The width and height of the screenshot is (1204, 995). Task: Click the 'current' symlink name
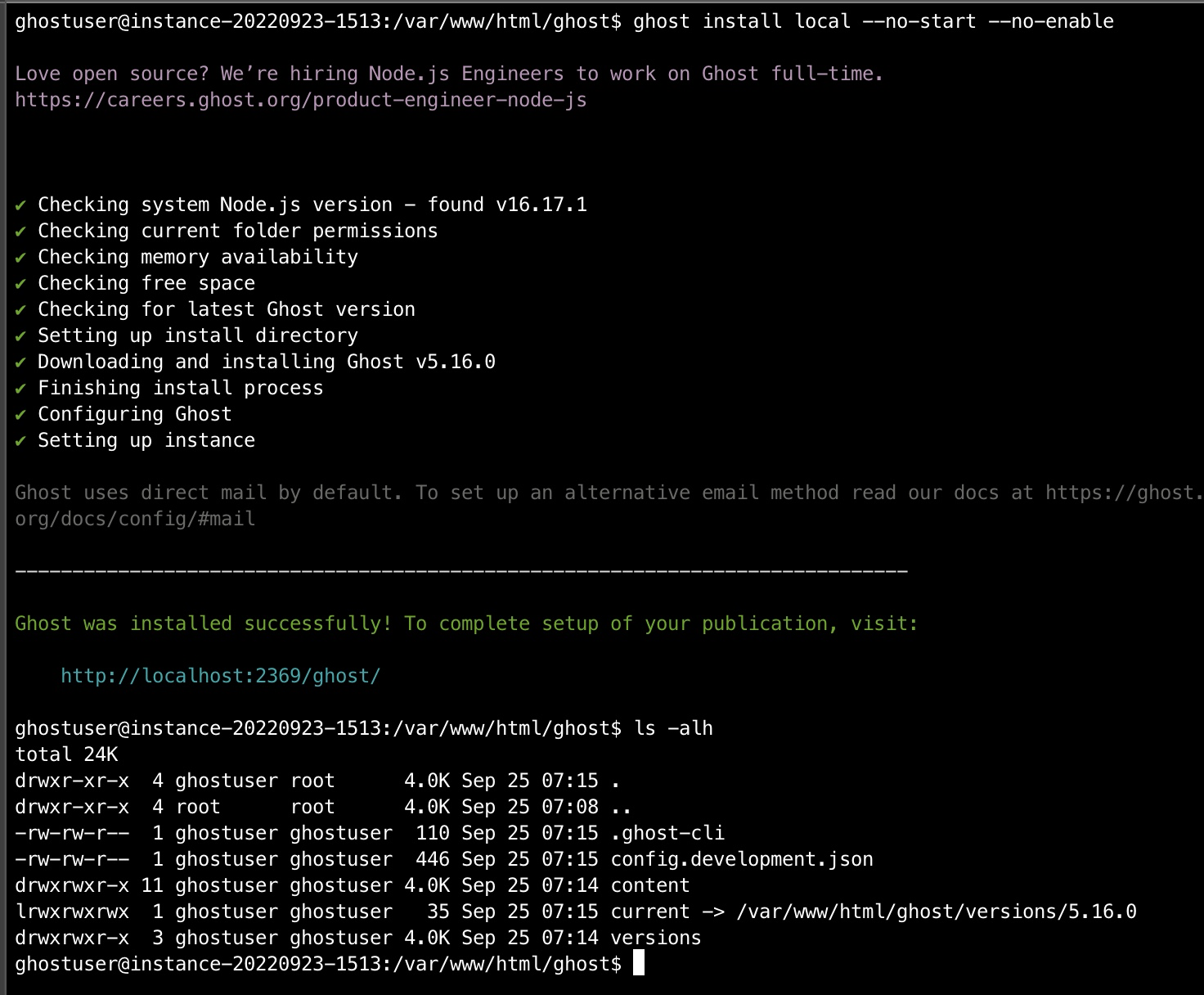coord(650,912)
